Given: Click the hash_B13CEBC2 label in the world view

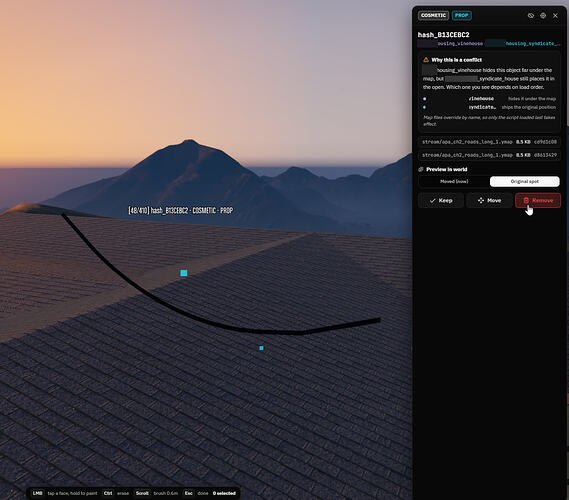Looking at the screenshot, I should 180,210.
